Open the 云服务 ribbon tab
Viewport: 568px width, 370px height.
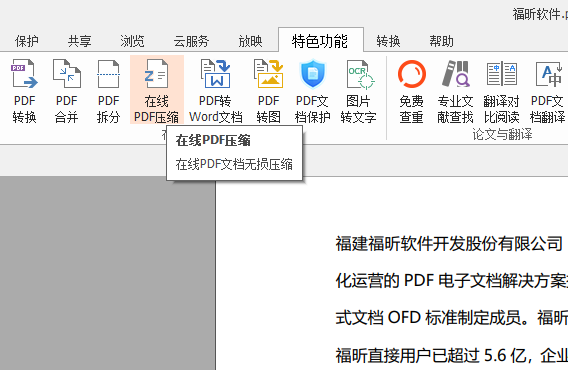(191, 41)
